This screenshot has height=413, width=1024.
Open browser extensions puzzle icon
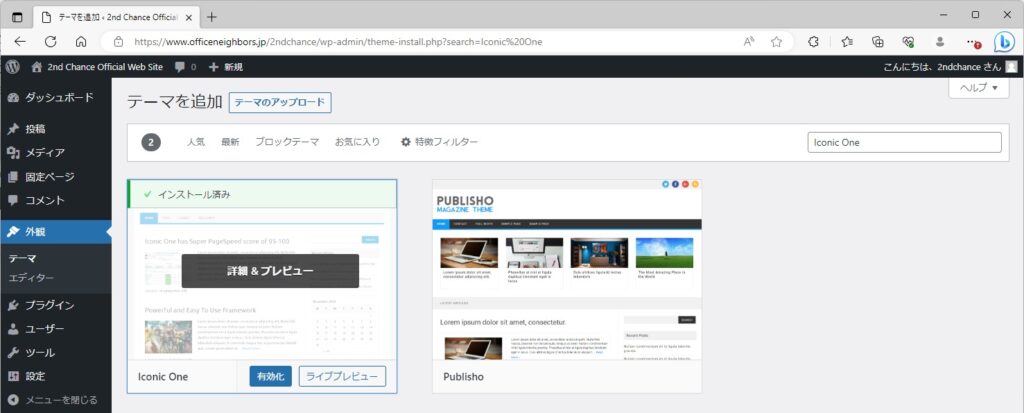click(813, 42)
